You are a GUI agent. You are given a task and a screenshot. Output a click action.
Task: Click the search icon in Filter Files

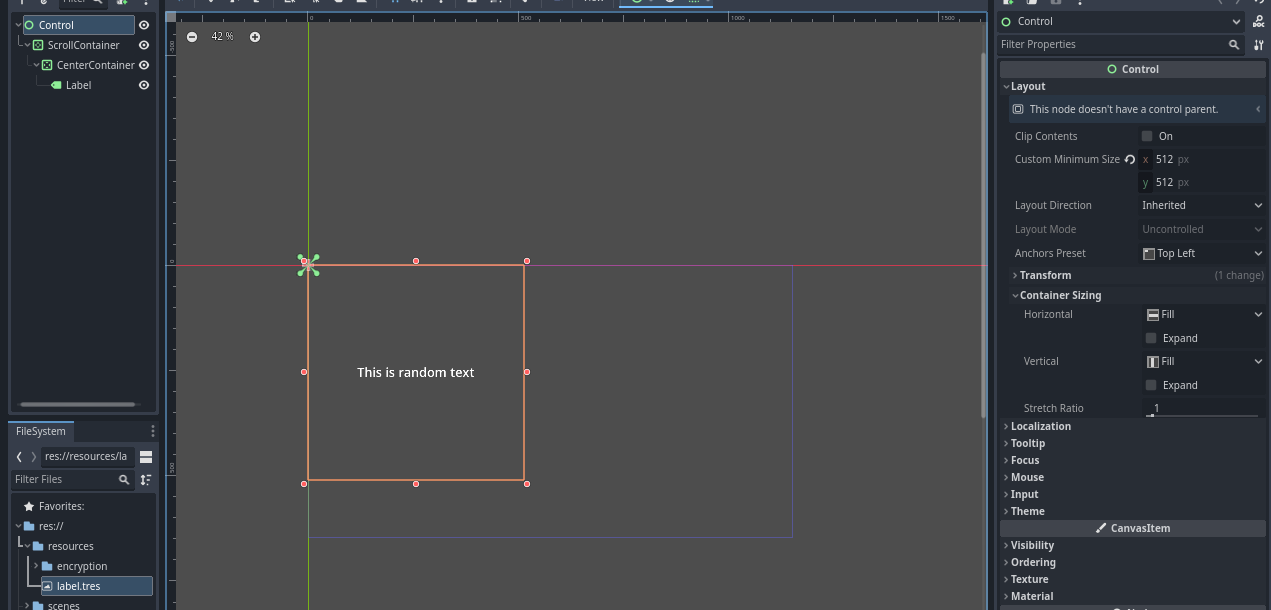coord(124,480)
